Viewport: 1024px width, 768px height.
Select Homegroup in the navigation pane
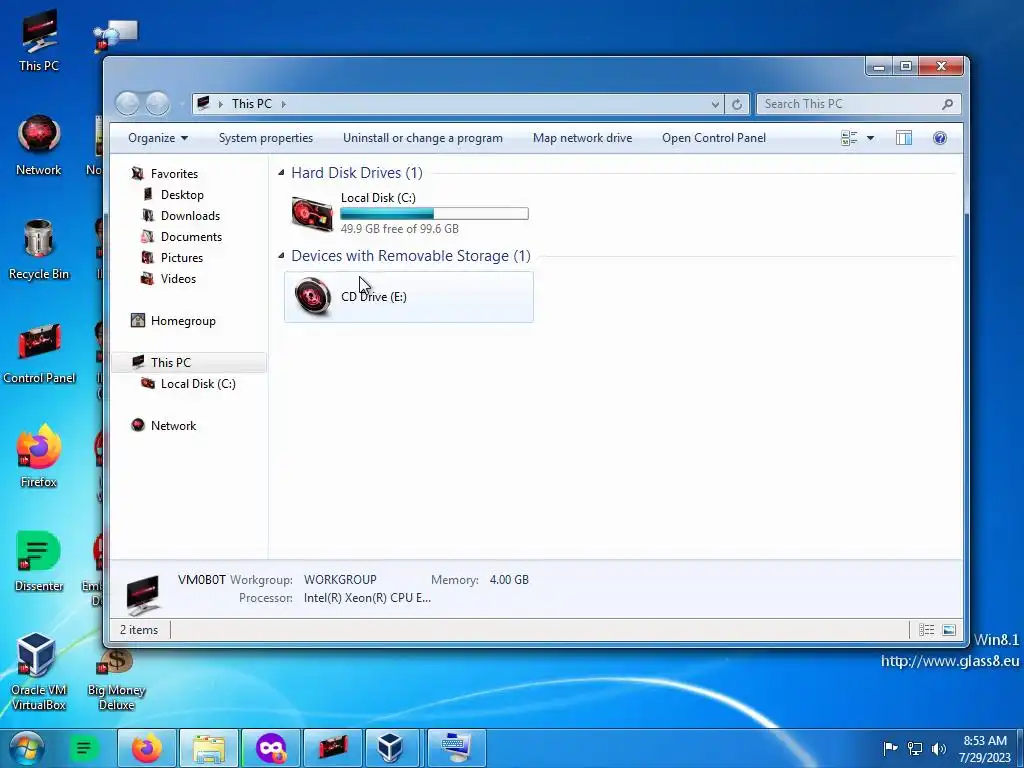(x=183, y=321)
